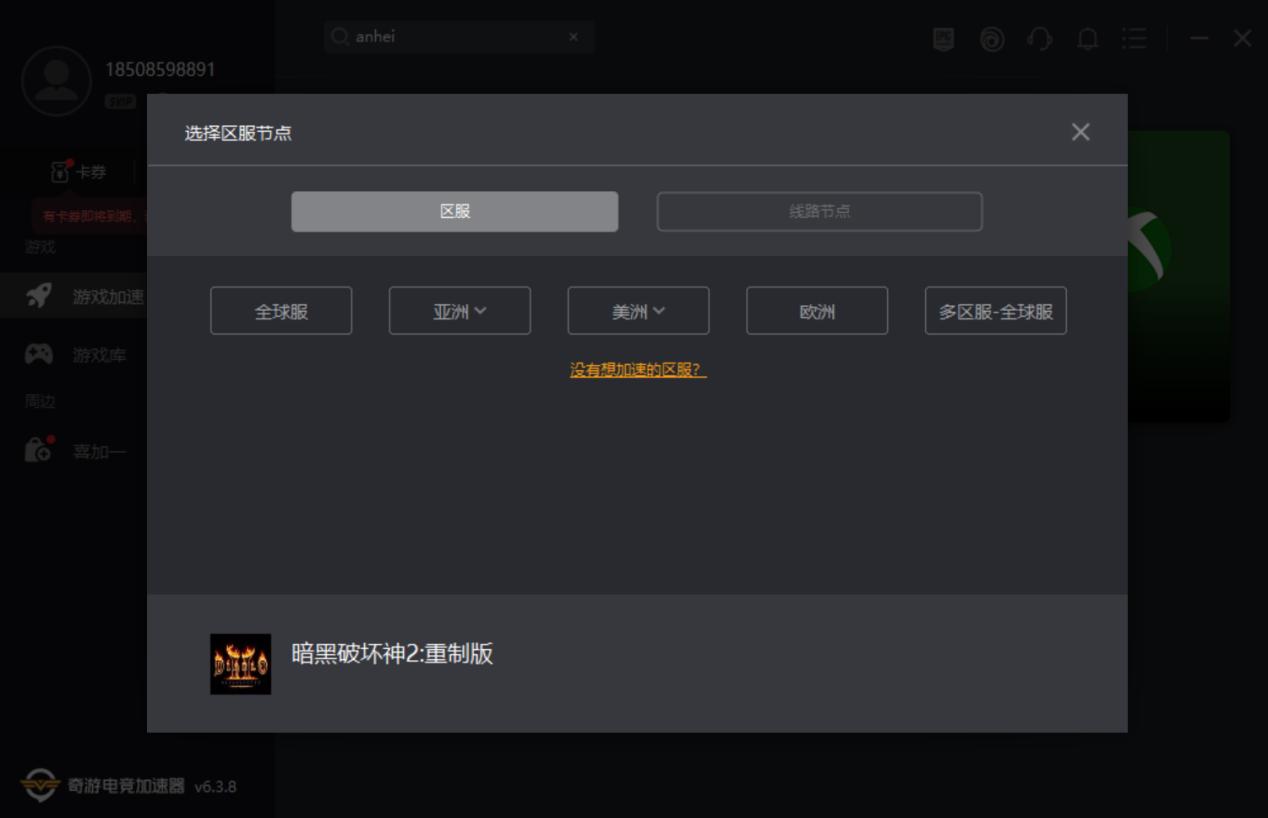This screenshot has width=1268, height=818.
Task: Minimize the main window
Action: pos(1199,39)
